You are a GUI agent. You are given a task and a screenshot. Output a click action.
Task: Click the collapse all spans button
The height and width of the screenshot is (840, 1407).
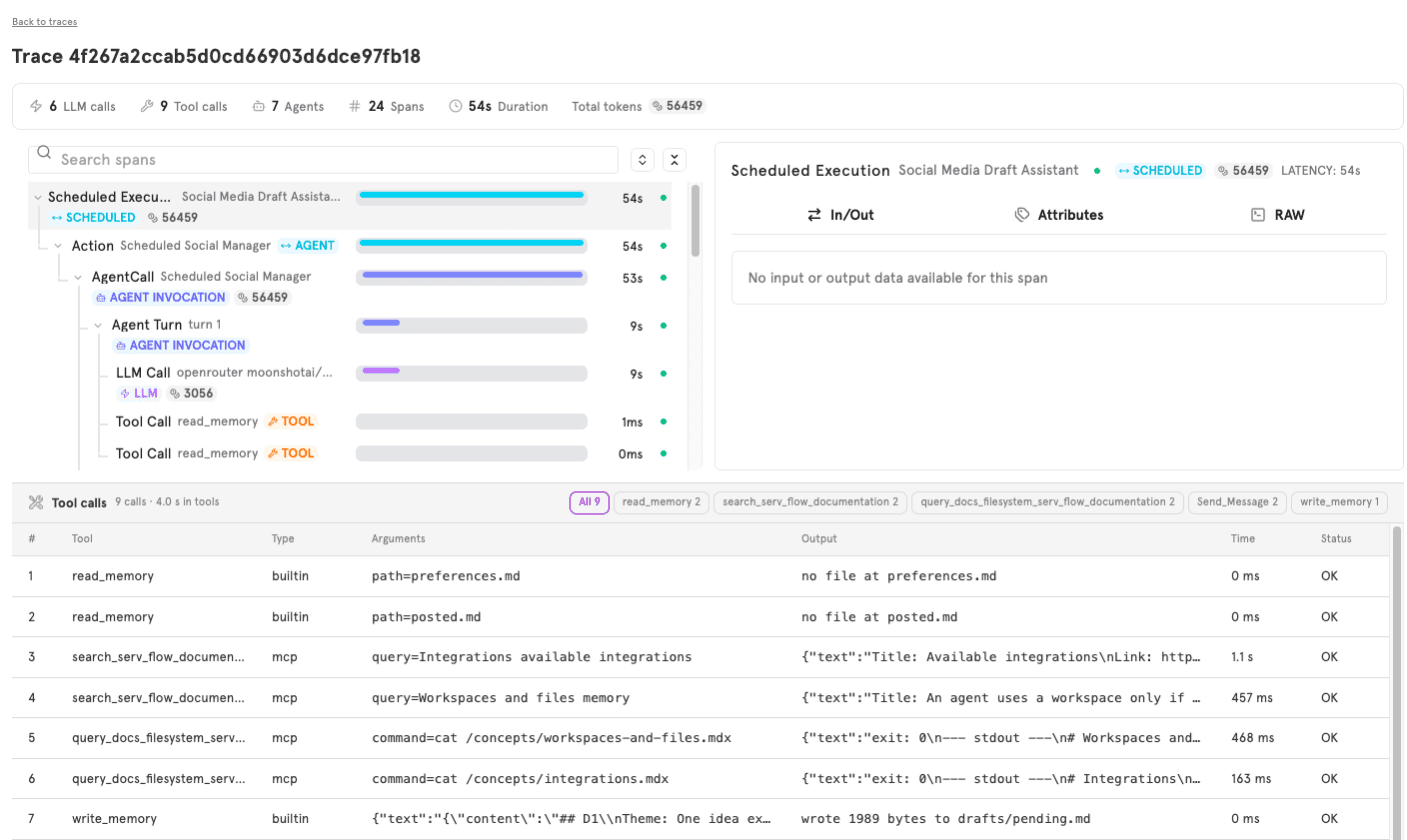tap(675, 160)
